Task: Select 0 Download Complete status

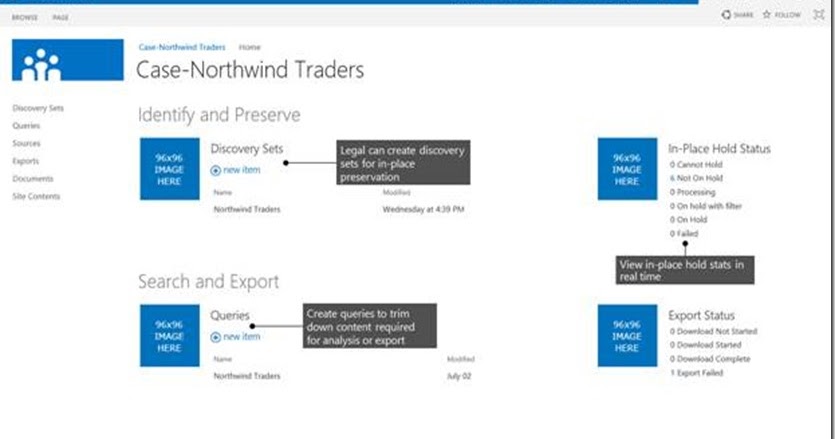Action: (x=710, y=359)
